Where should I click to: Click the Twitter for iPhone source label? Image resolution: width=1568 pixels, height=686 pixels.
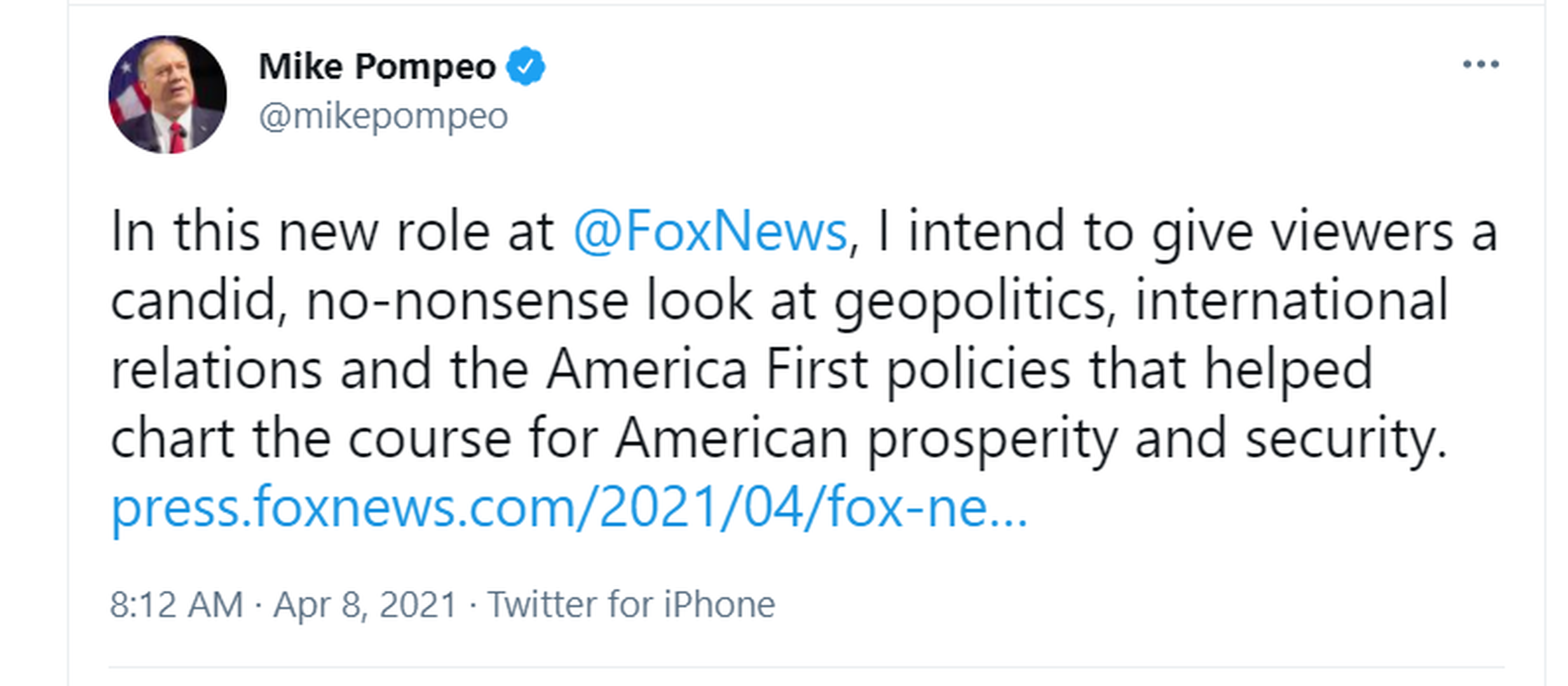click(631, 604)
